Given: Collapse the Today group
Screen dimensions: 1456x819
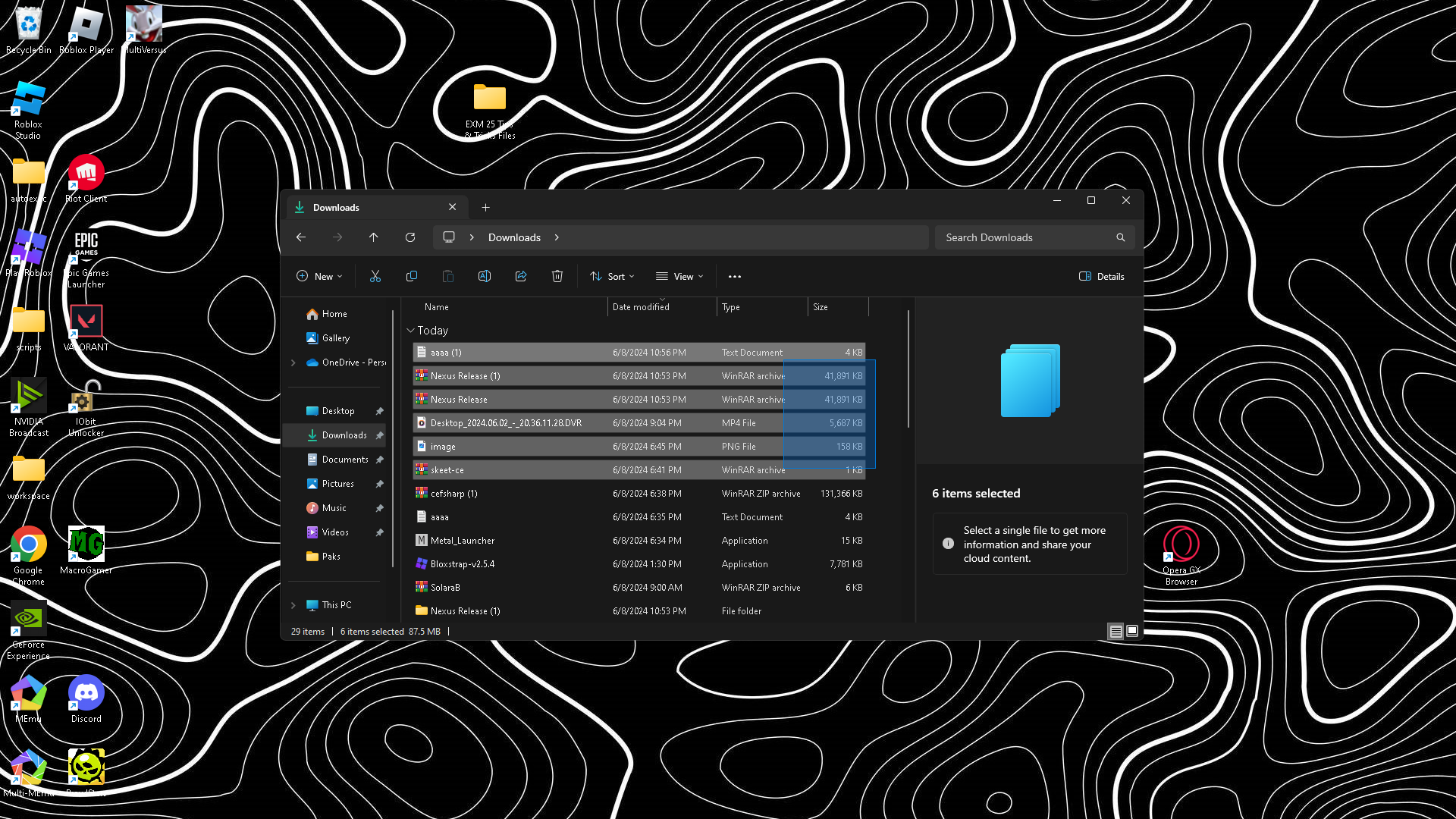Looking at the screenshot, I should [x=410, y=331].
